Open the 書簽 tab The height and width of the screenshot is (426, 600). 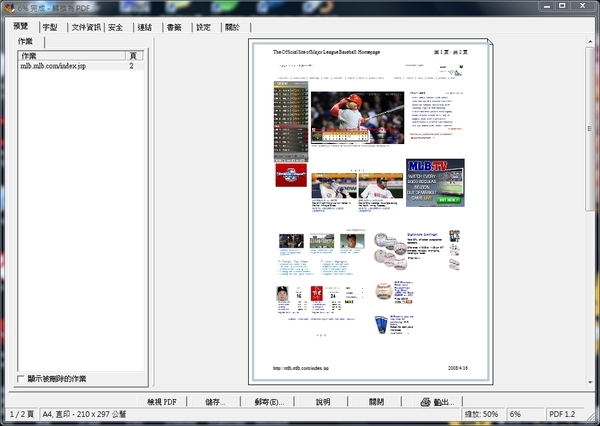pos(175,27)
